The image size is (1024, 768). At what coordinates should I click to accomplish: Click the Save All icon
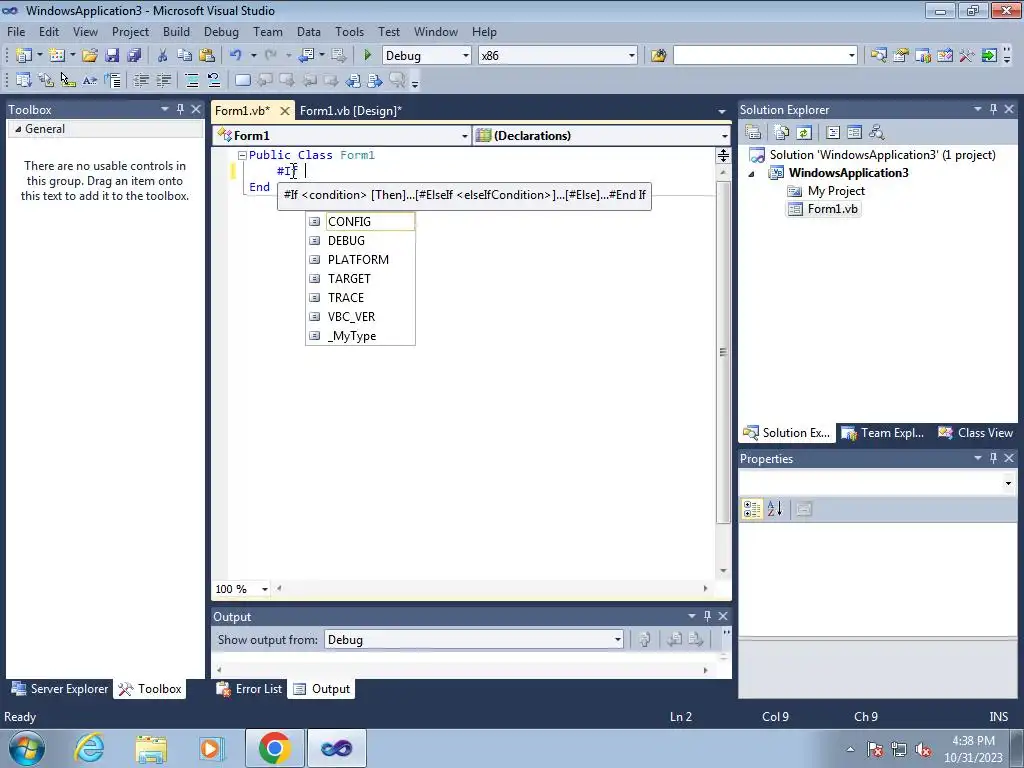tap(134, 56)
